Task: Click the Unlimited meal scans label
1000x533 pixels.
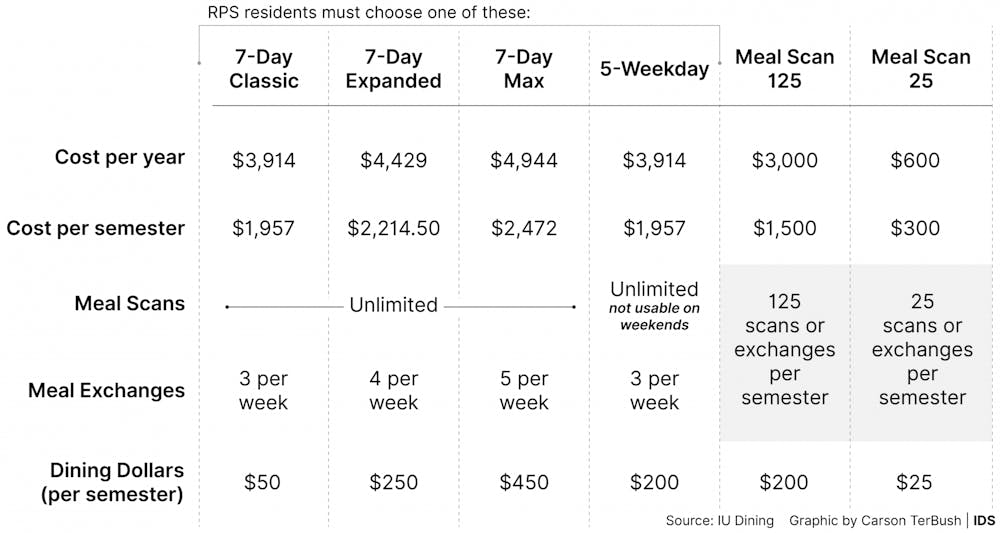Action: click(x=393, y=305)
